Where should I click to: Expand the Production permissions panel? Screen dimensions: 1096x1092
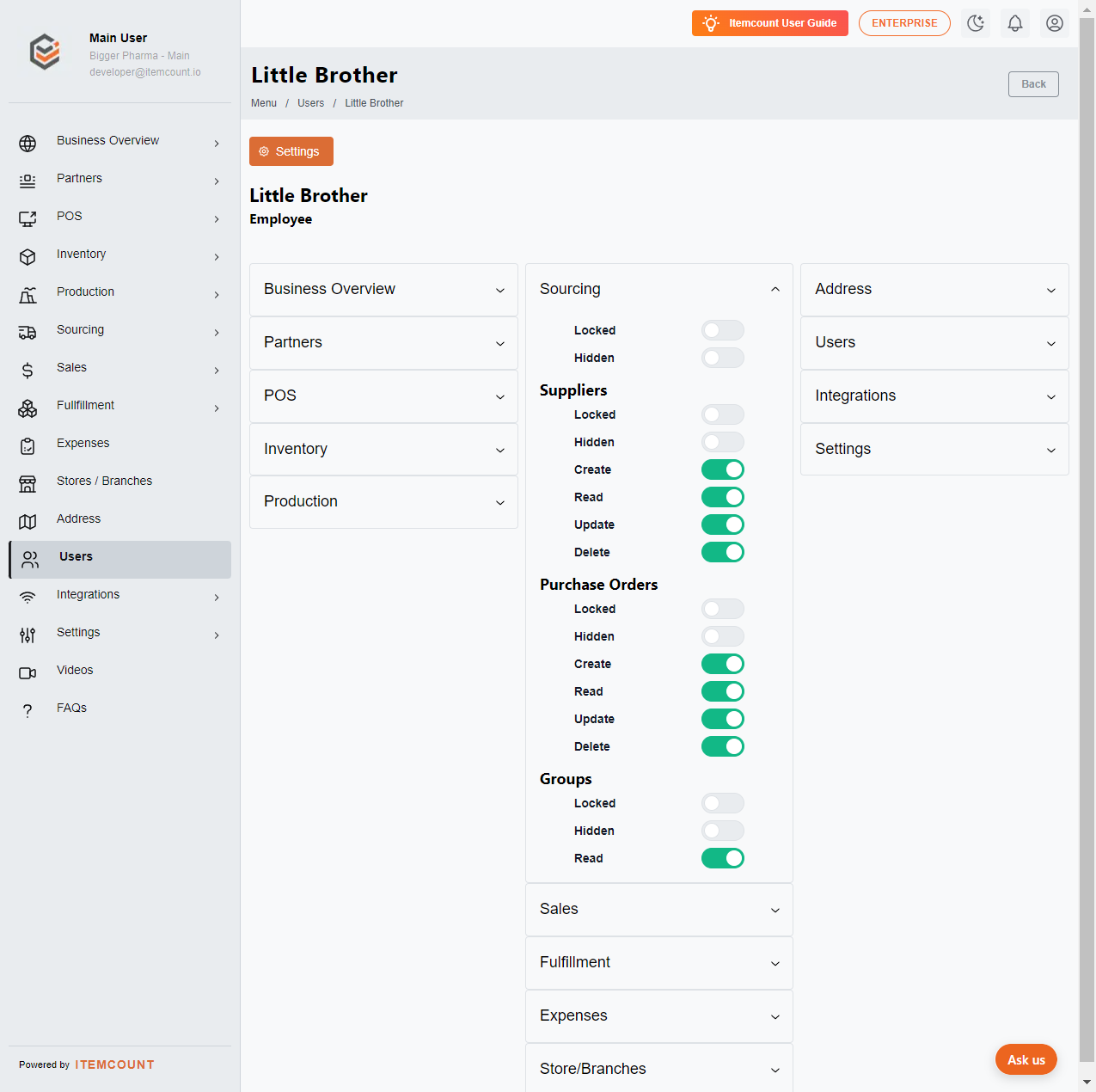tap(383, 502)
